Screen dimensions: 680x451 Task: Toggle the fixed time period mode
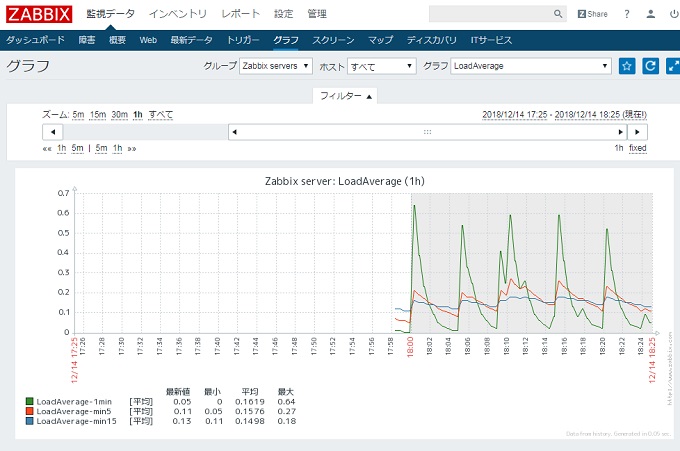(637, 148)
